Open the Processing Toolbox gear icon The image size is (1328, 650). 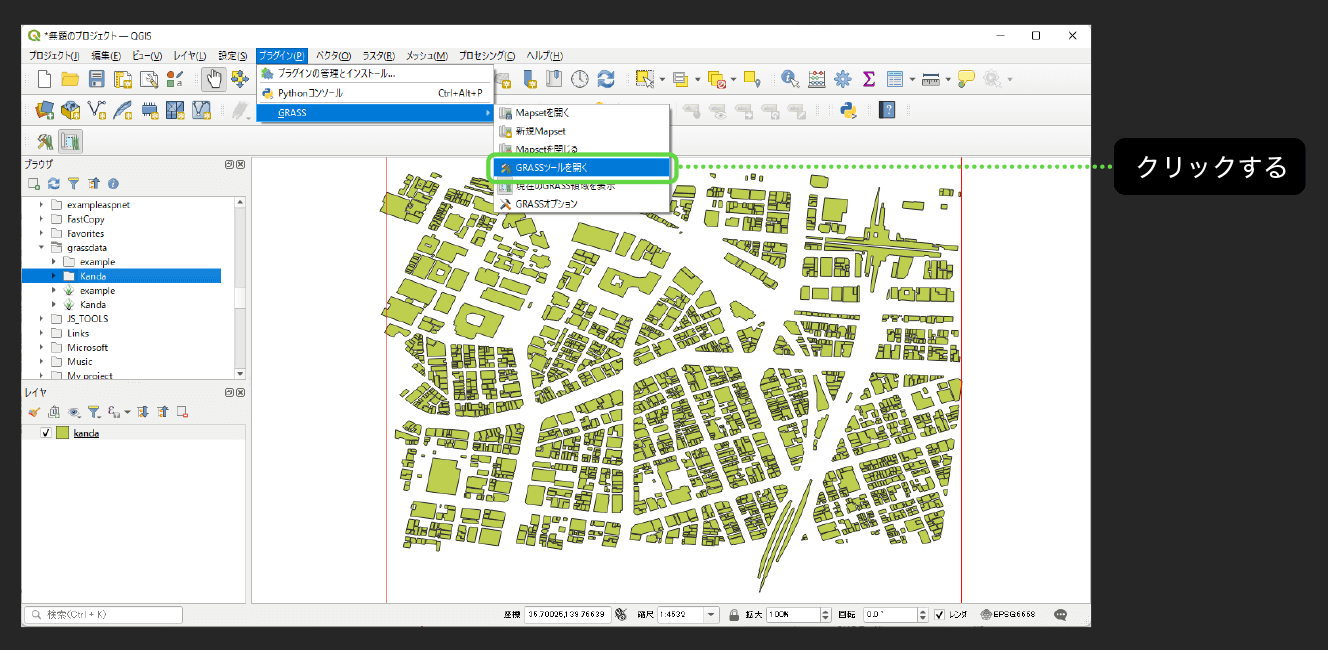coord(843,79)
